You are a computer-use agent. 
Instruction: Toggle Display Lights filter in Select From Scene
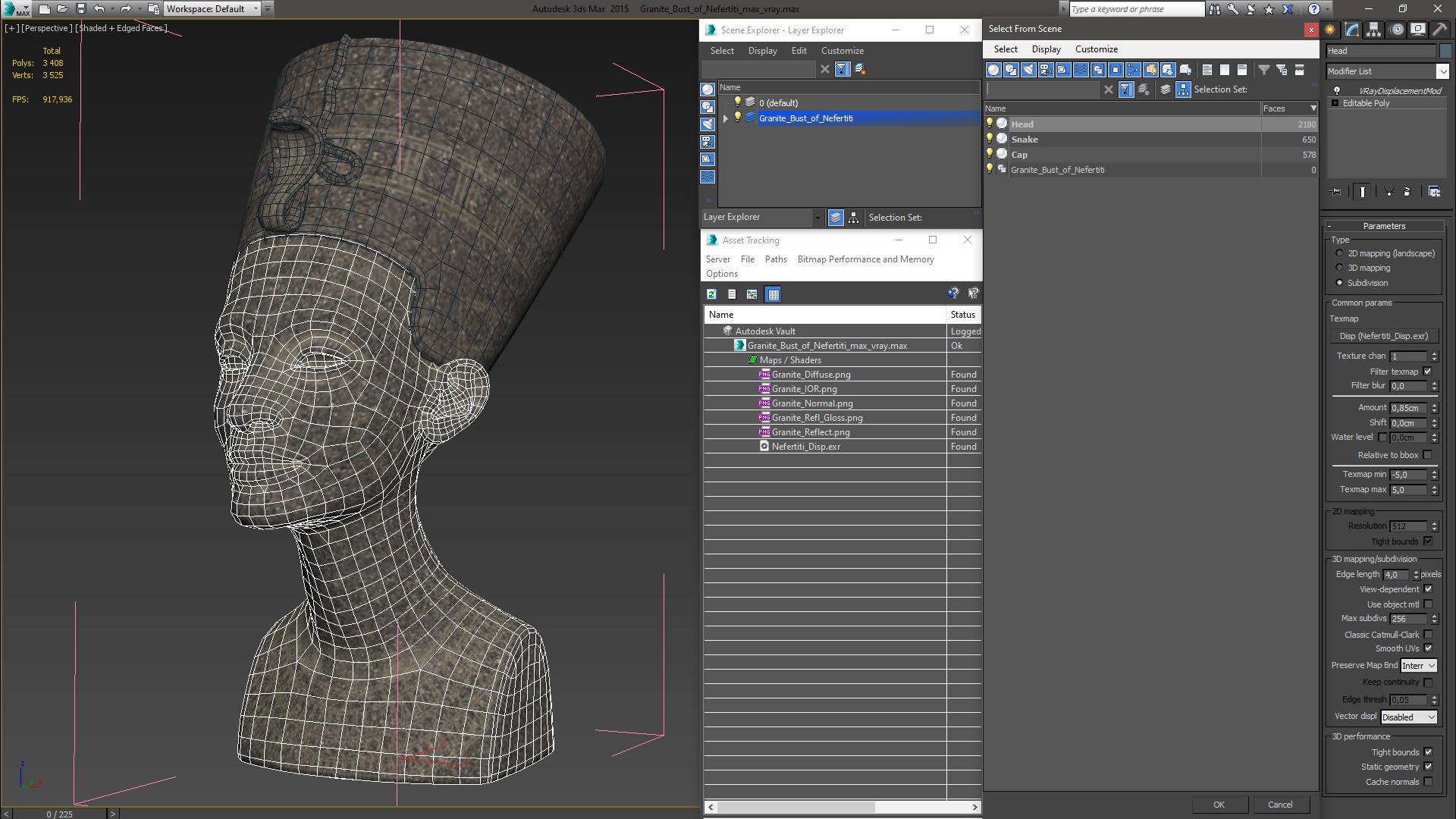(x=1028, y=70)
